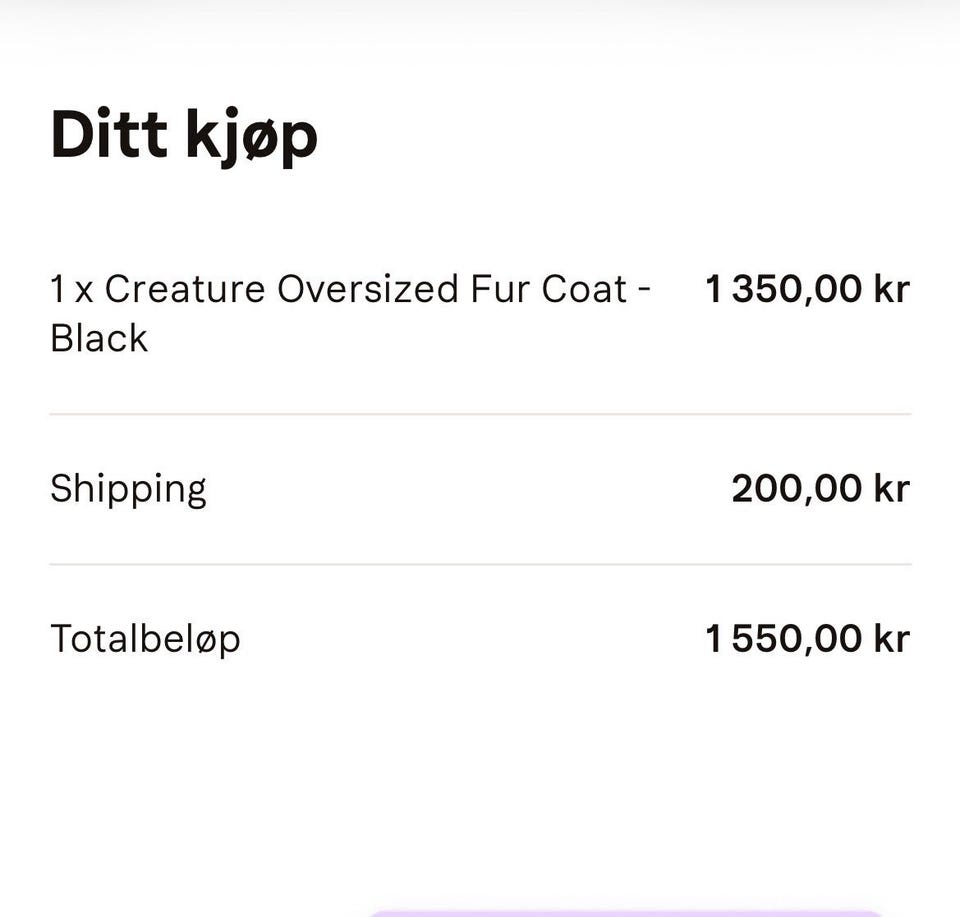This screenshot has width=960, height=917.
Task: Click the 'kr' currency after 200,00
Action: pos(892,488)
